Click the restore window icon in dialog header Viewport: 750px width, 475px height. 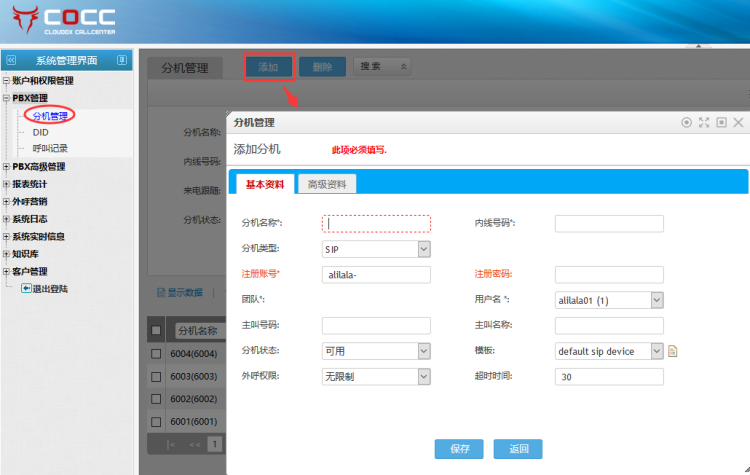[x=721, y=122]
